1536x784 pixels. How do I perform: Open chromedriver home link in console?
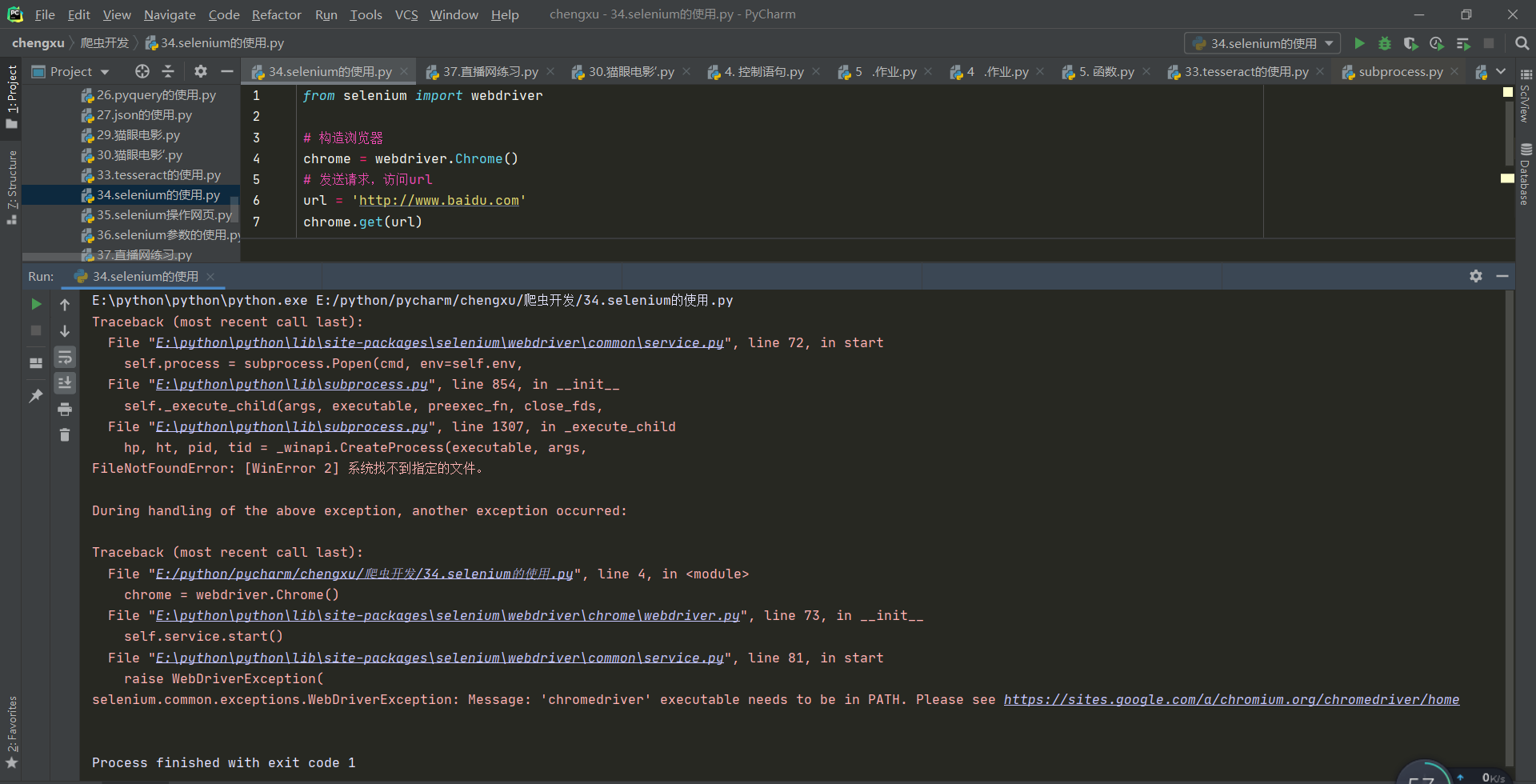tap(1231, 699)
